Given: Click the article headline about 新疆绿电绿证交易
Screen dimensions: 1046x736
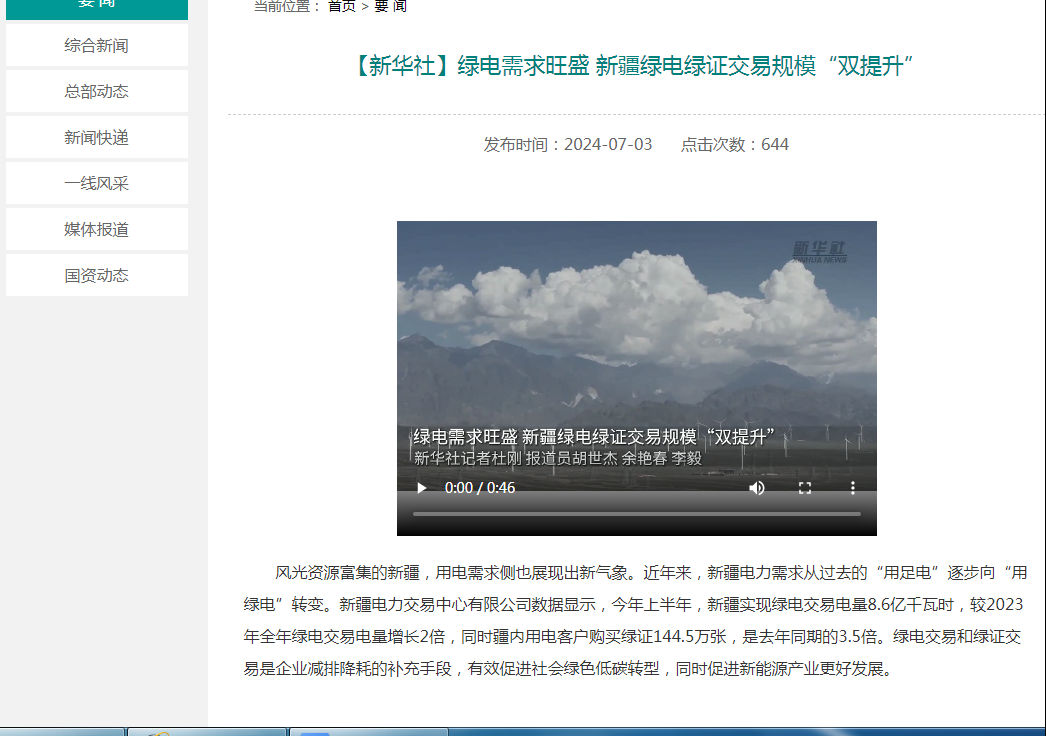Looking at the screenshot, I should [x=632, y=66].
